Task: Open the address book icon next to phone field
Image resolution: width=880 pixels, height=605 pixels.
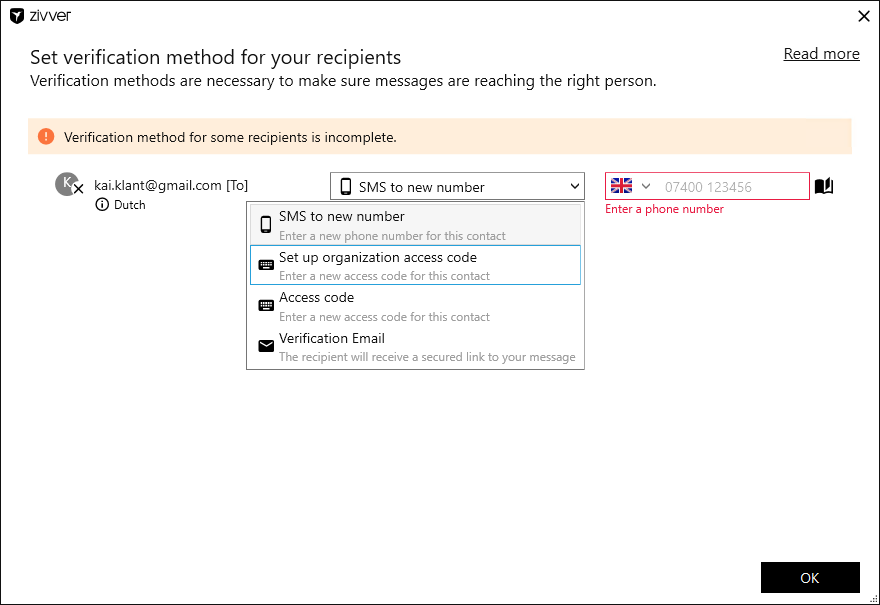Action: point(824,186)
